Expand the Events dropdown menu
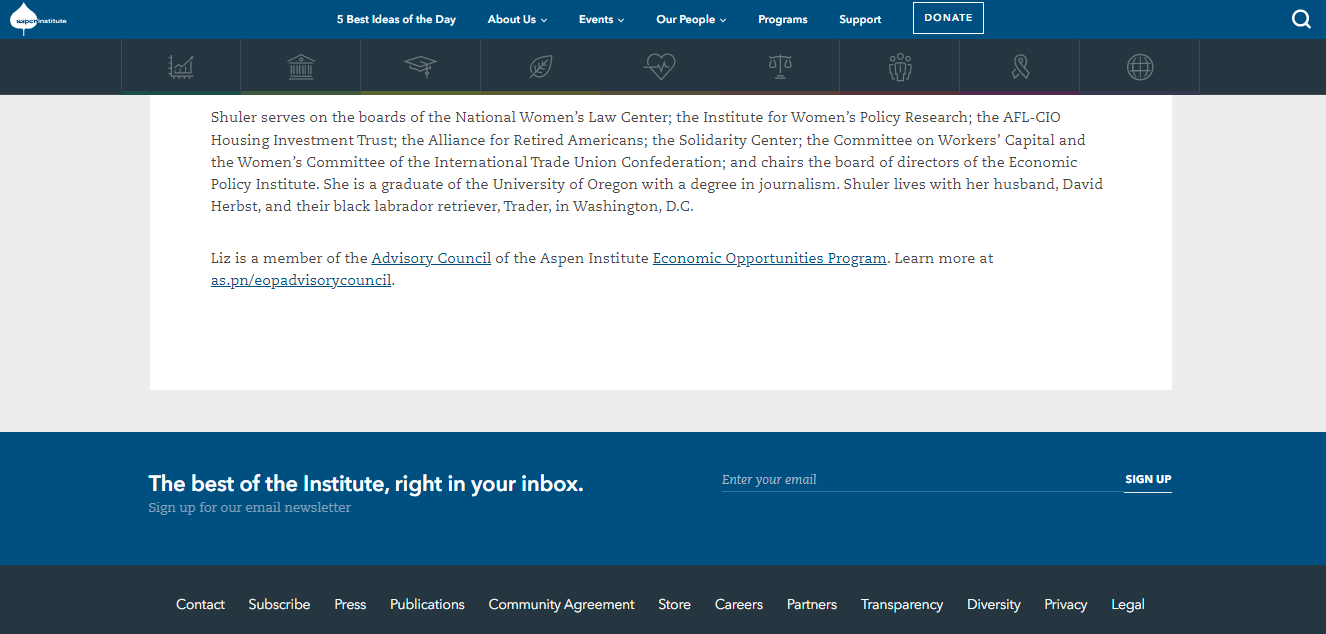Viewport: 1326px width, 634px height. 601,19
